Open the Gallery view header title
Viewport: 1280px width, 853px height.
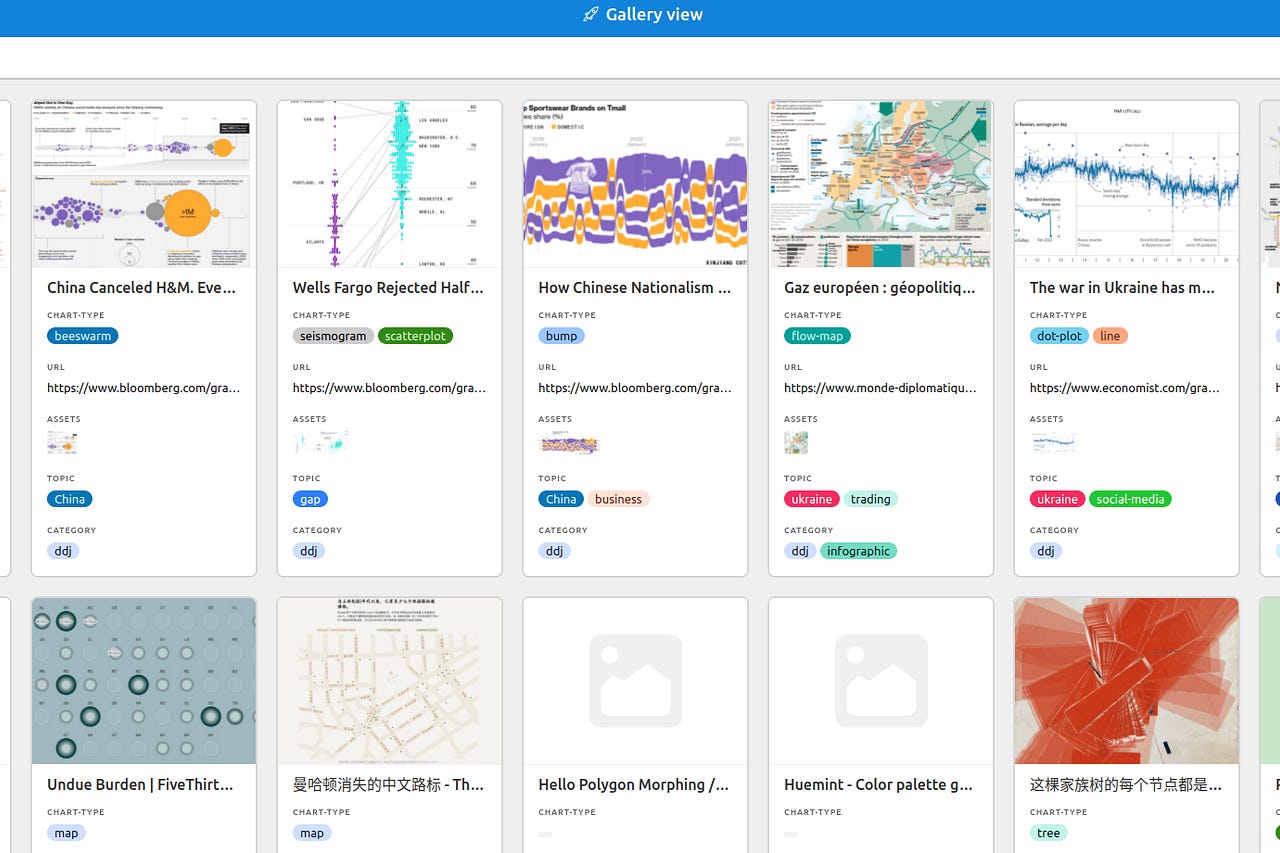pyautogui.click(x=654, y=15)
